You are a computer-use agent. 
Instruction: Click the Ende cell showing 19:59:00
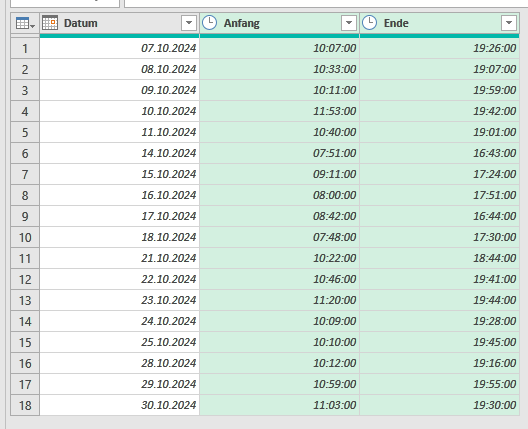point(439,90)
